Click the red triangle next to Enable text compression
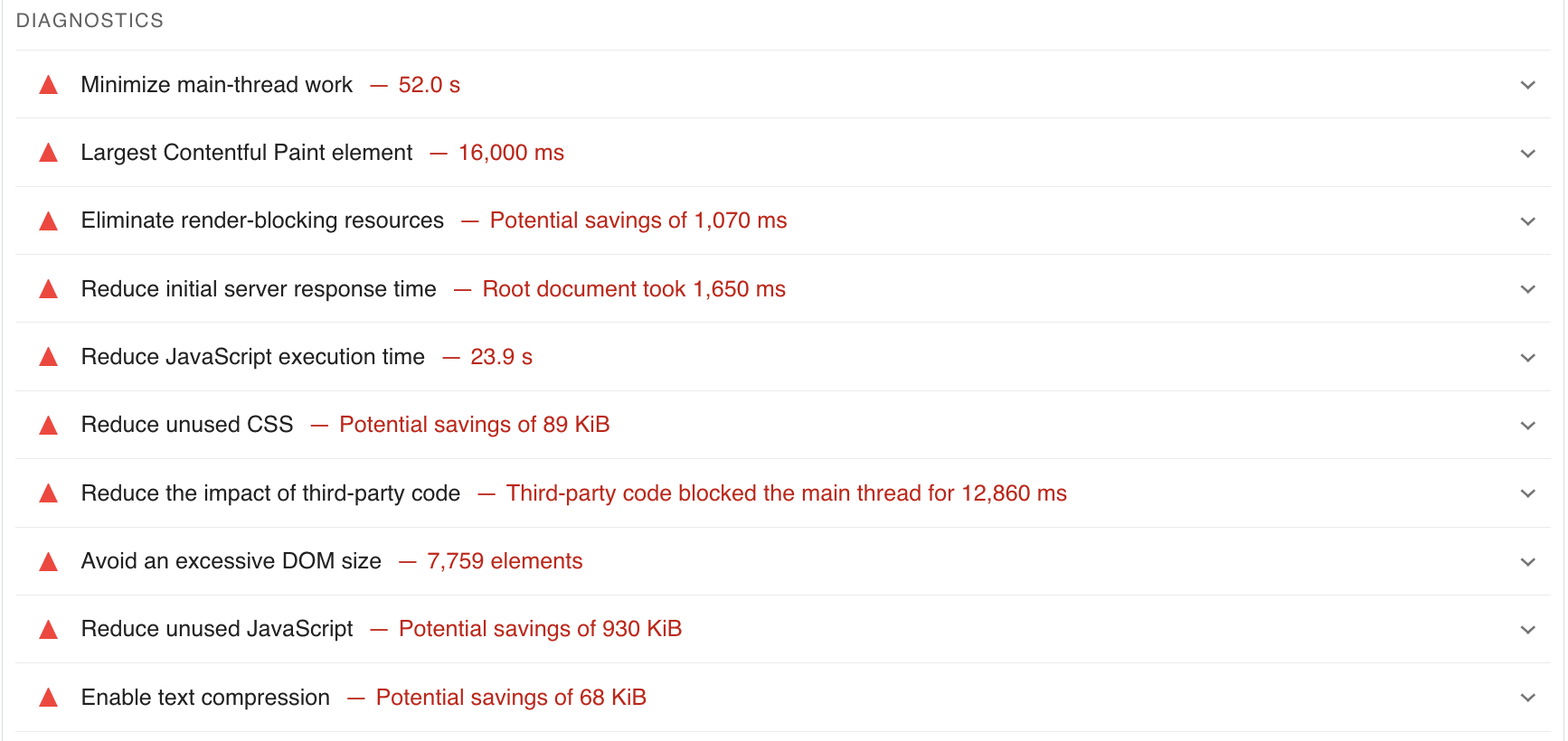The height and width of the screenshot is (741, 1568). tap(48, 697)
